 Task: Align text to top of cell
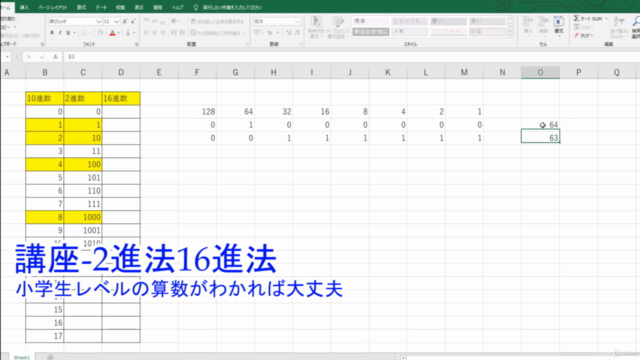pos(147,21)
